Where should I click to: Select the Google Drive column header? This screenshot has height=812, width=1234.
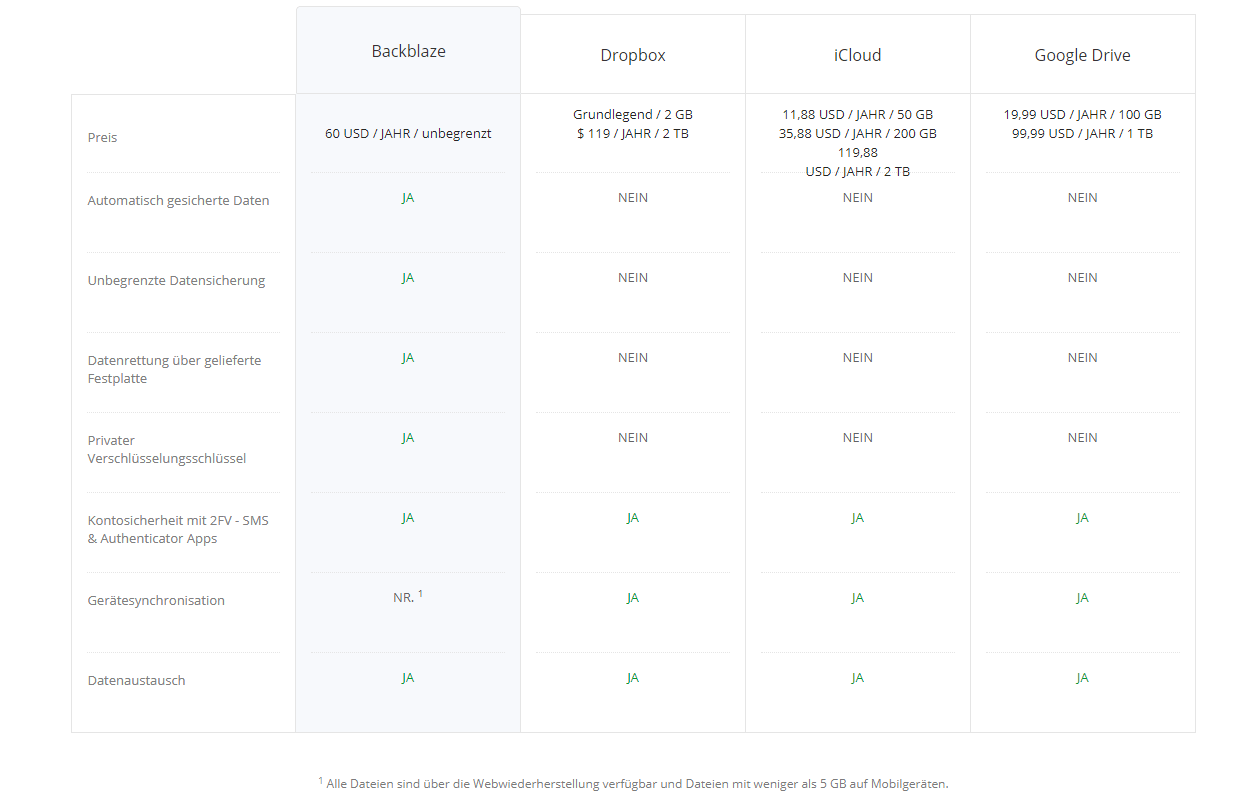(x=1082, y=55)
